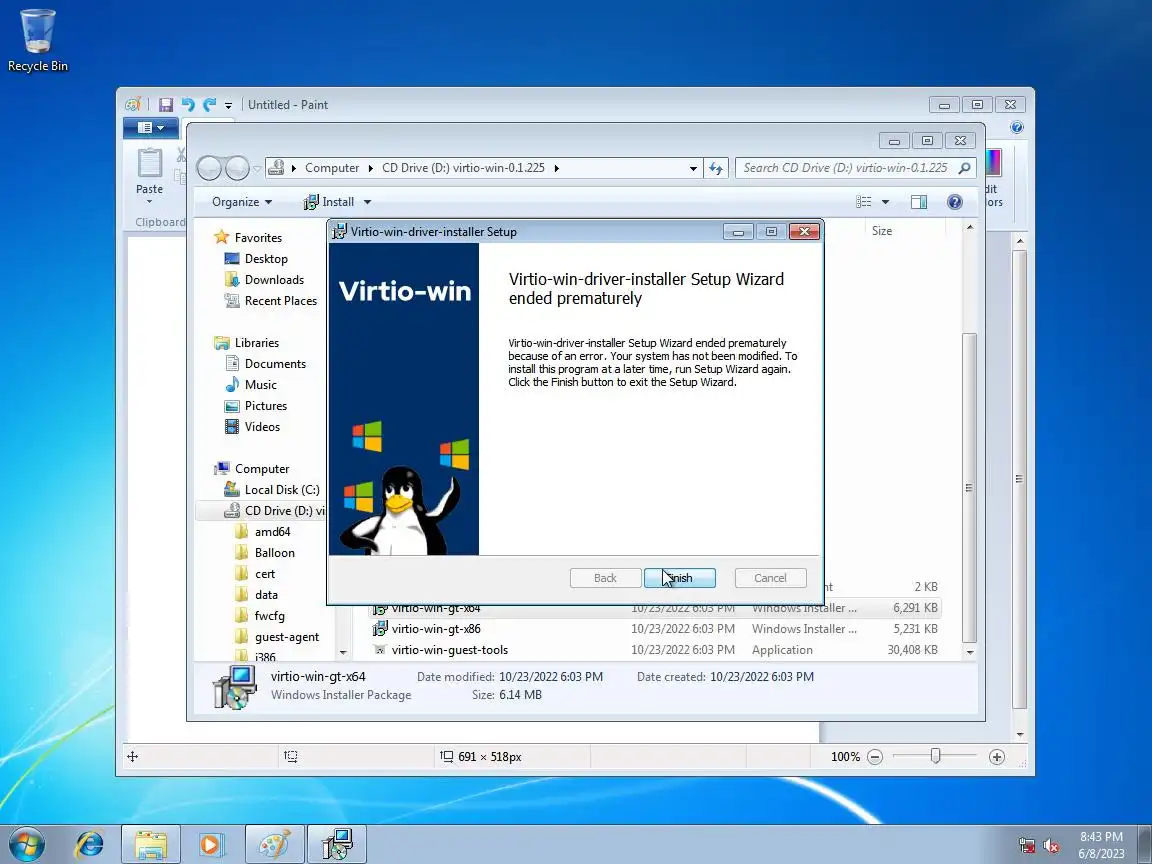This screenshot has height=864, width=1152.
Task: Open Windows Explorer taskbar icon
Action: (151, 844)
